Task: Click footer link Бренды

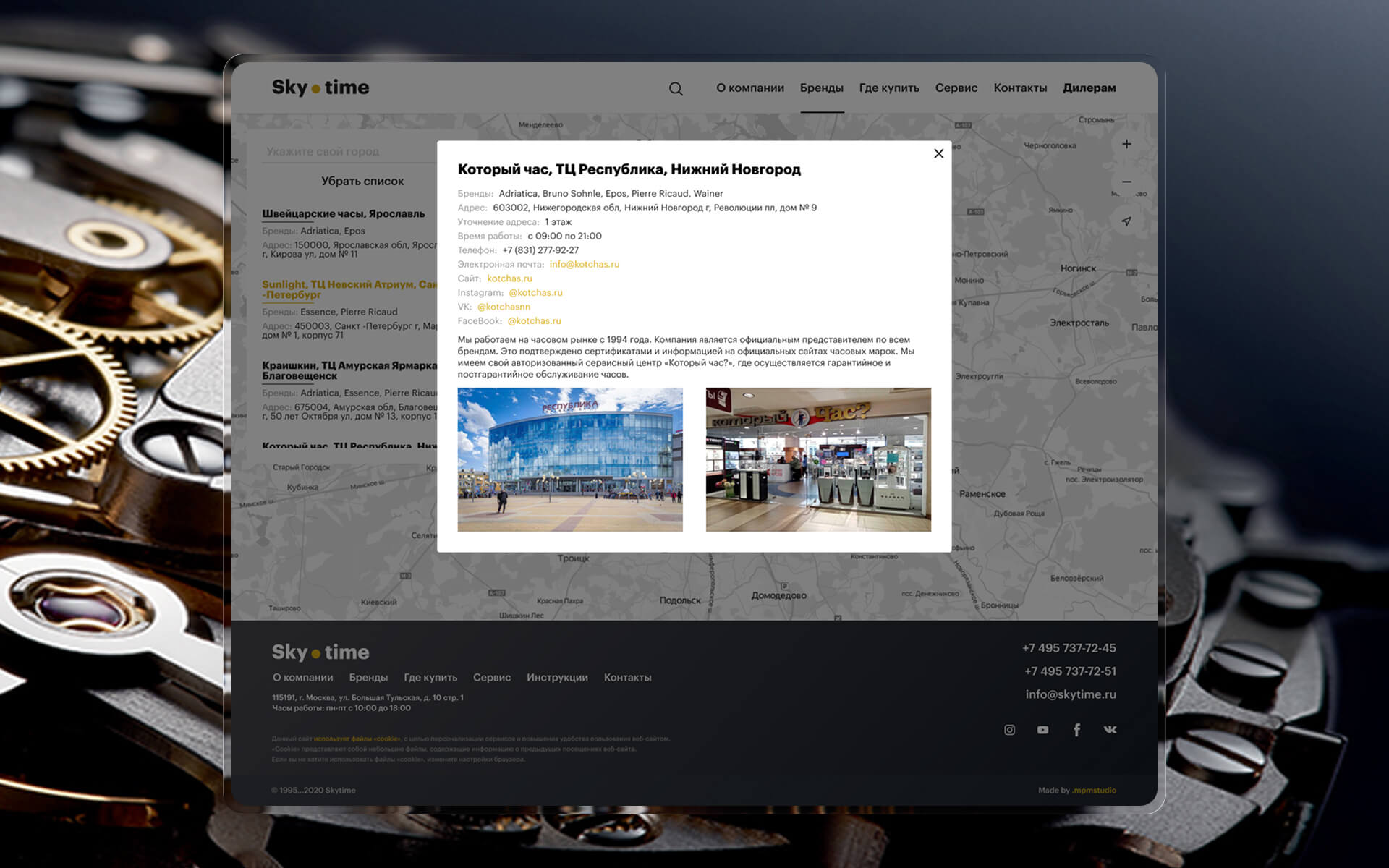Action: pyautogui.click(x=368, y=678)
